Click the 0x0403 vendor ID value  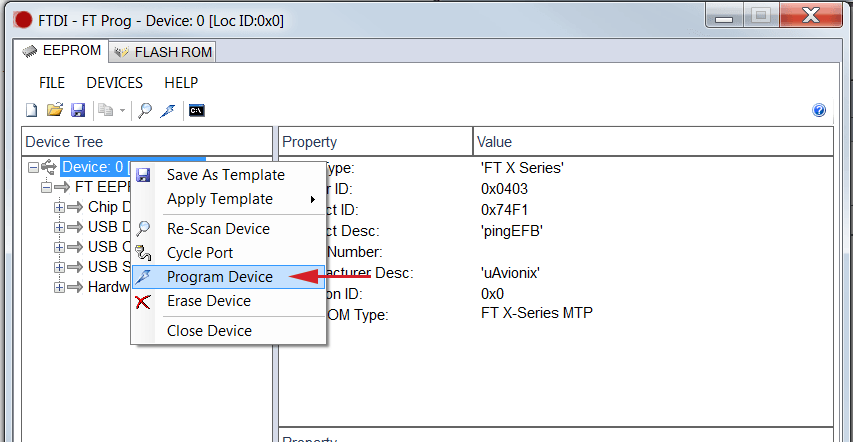point(504,189)
